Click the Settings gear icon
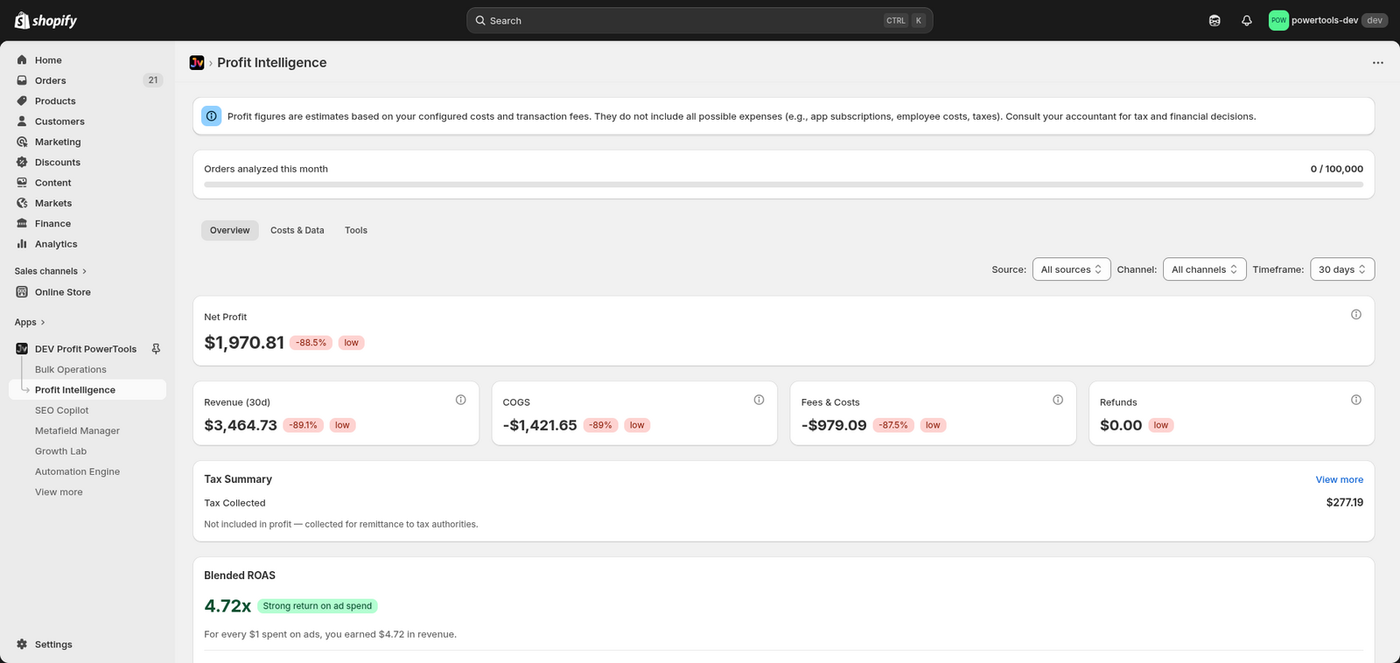1400x663 pixels. point(22,645)
